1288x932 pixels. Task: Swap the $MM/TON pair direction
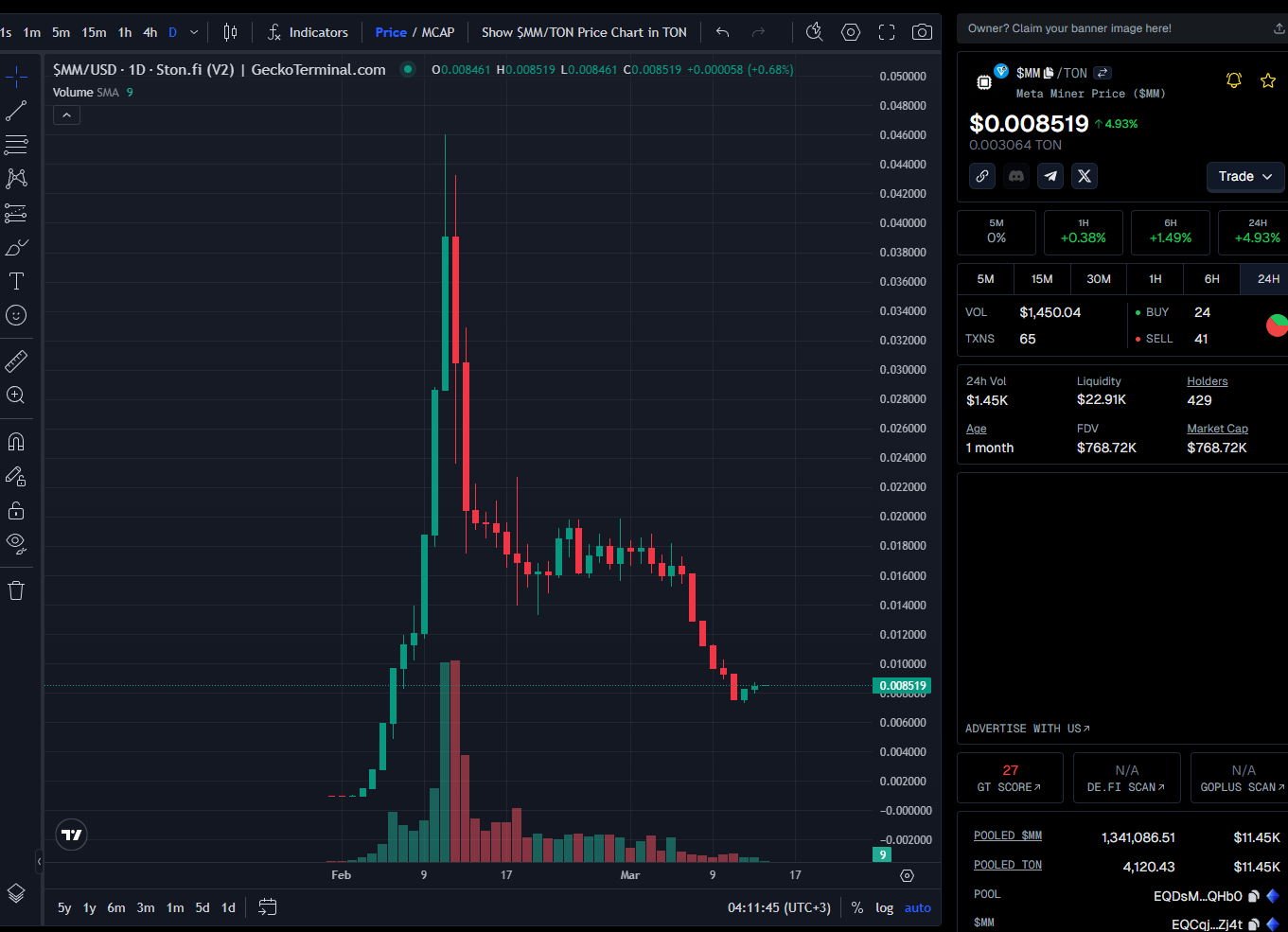1103,73
